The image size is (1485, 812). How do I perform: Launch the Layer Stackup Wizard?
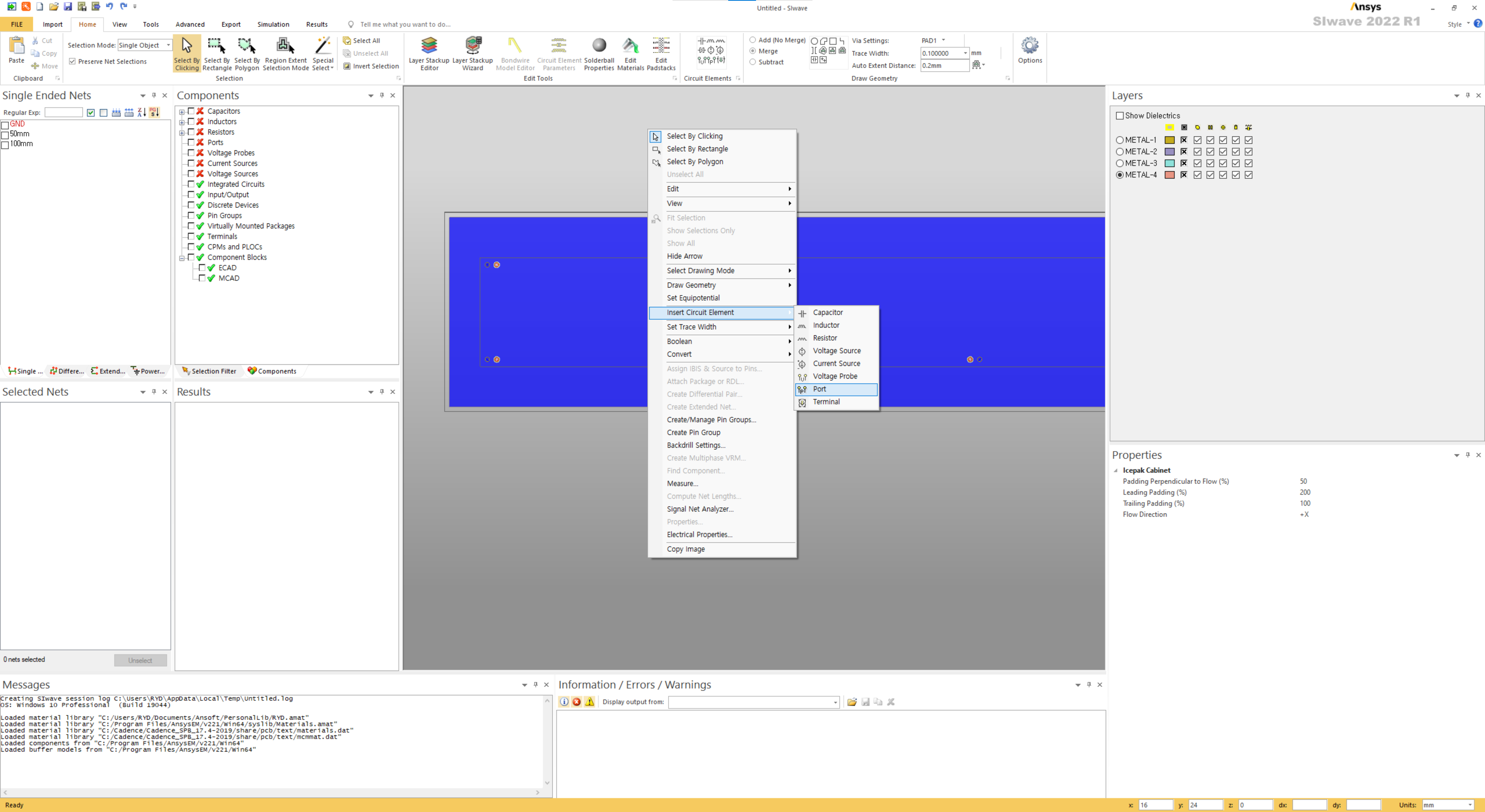(x=473, y=54)
